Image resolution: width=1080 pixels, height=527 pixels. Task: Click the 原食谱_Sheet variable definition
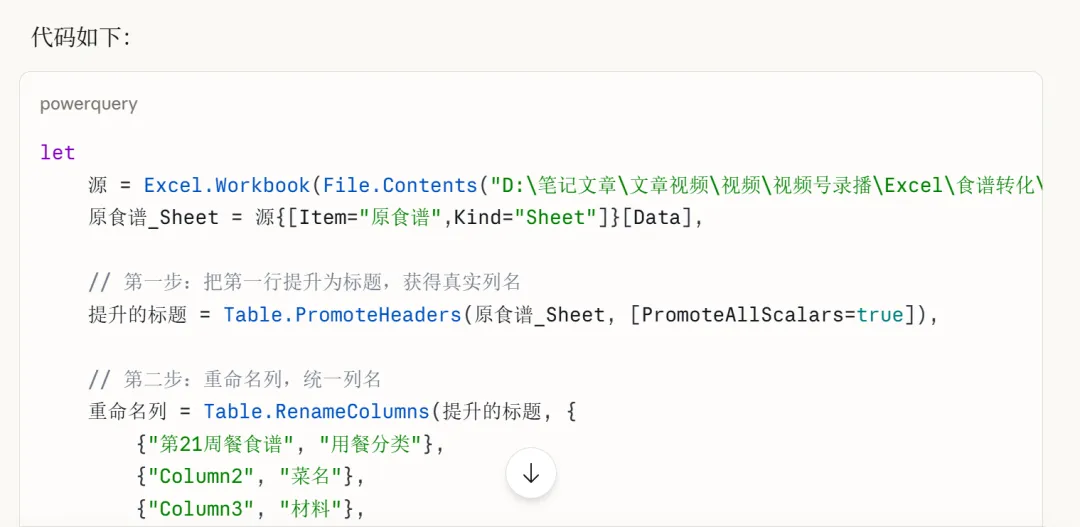tap(153, 217)
